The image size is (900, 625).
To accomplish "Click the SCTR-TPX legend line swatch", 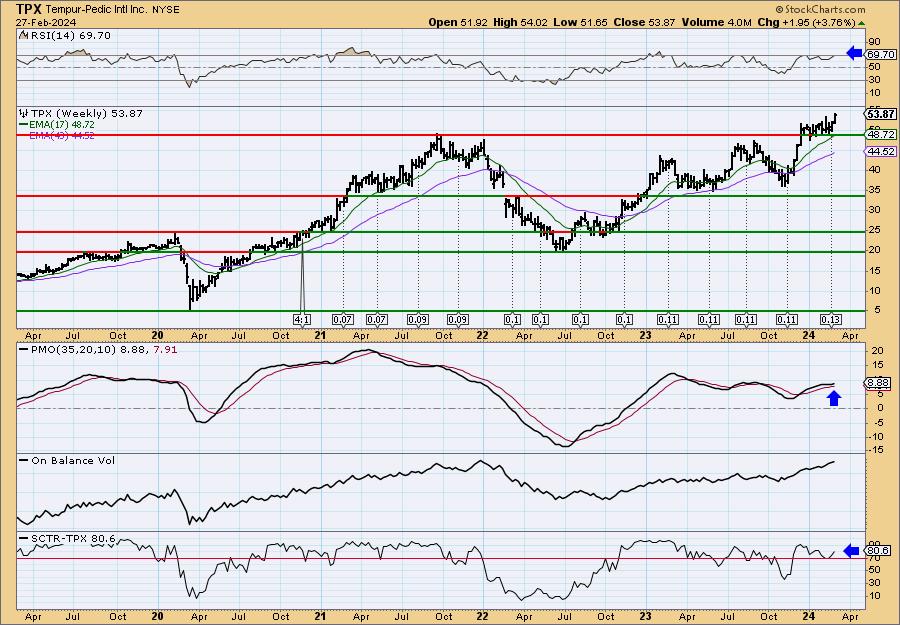I will (x=24, y=538).
